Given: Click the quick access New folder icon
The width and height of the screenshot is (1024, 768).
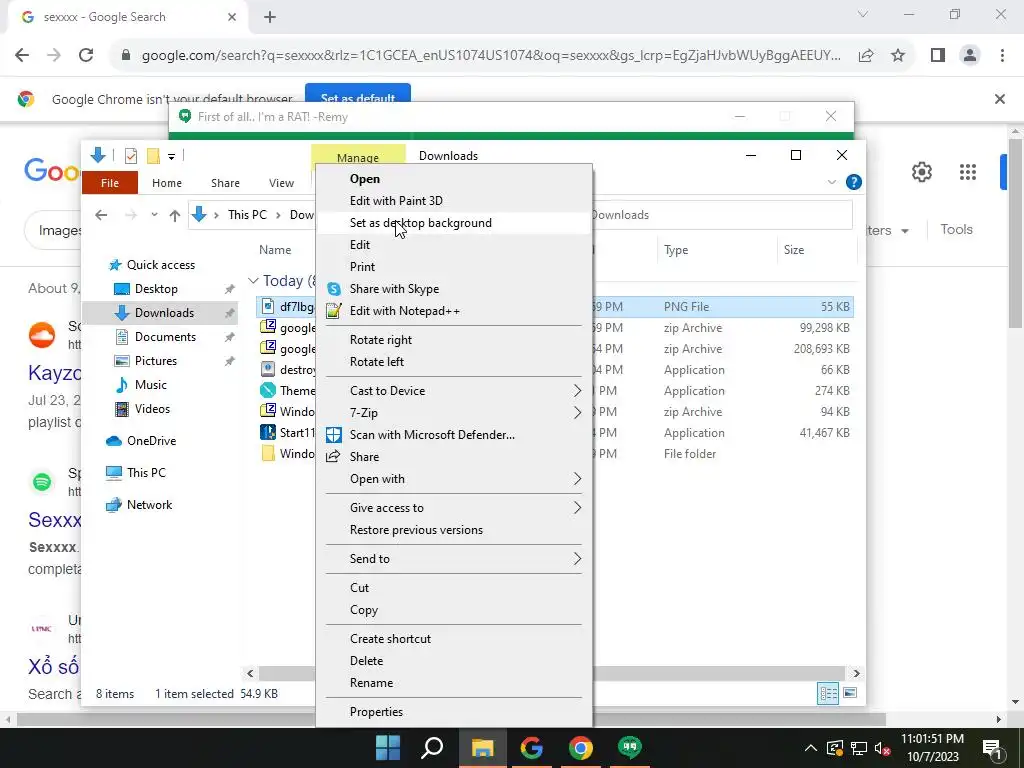Looking at the screenshot, I should click(153, 155).
